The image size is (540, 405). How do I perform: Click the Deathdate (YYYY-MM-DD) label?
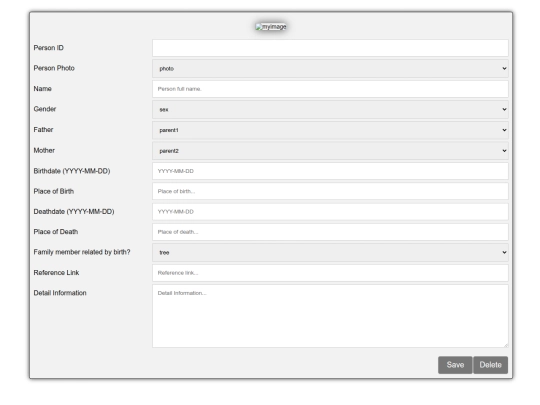click(x=74, y=211)
